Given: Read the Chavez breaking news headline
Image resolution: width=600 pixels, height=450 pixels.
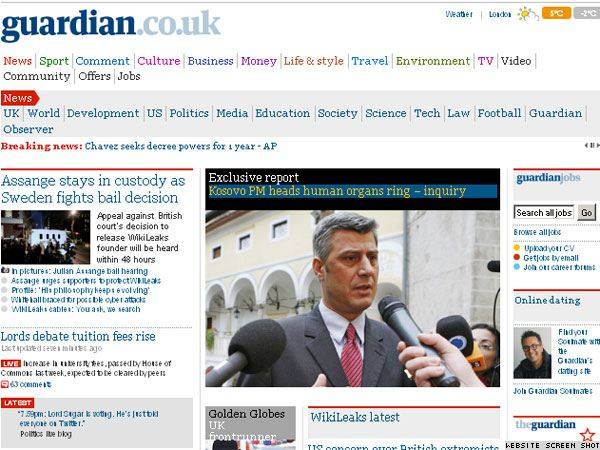Looking at the screenshot, I should [x=181, y=146].
